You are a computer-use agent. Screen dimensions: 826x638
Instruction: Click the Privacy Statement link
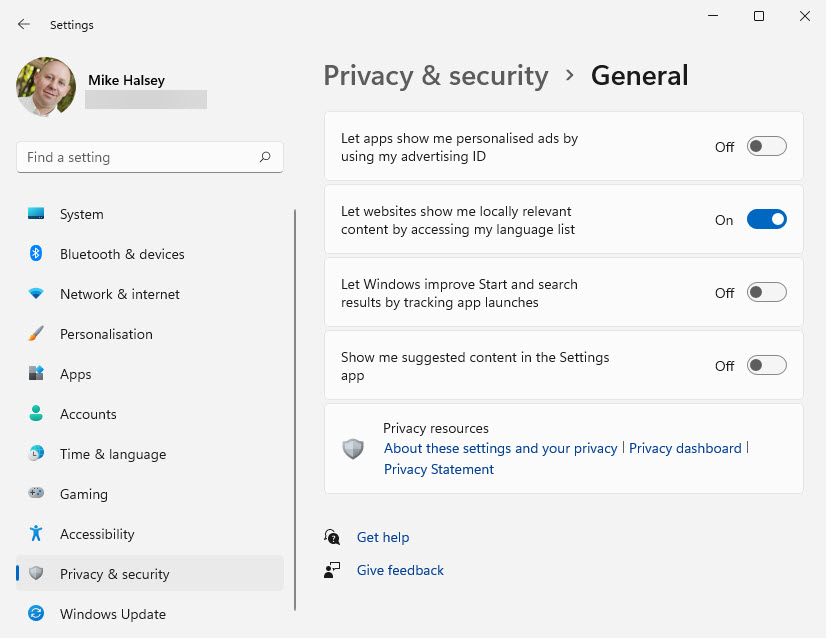[x=439, y=469]
